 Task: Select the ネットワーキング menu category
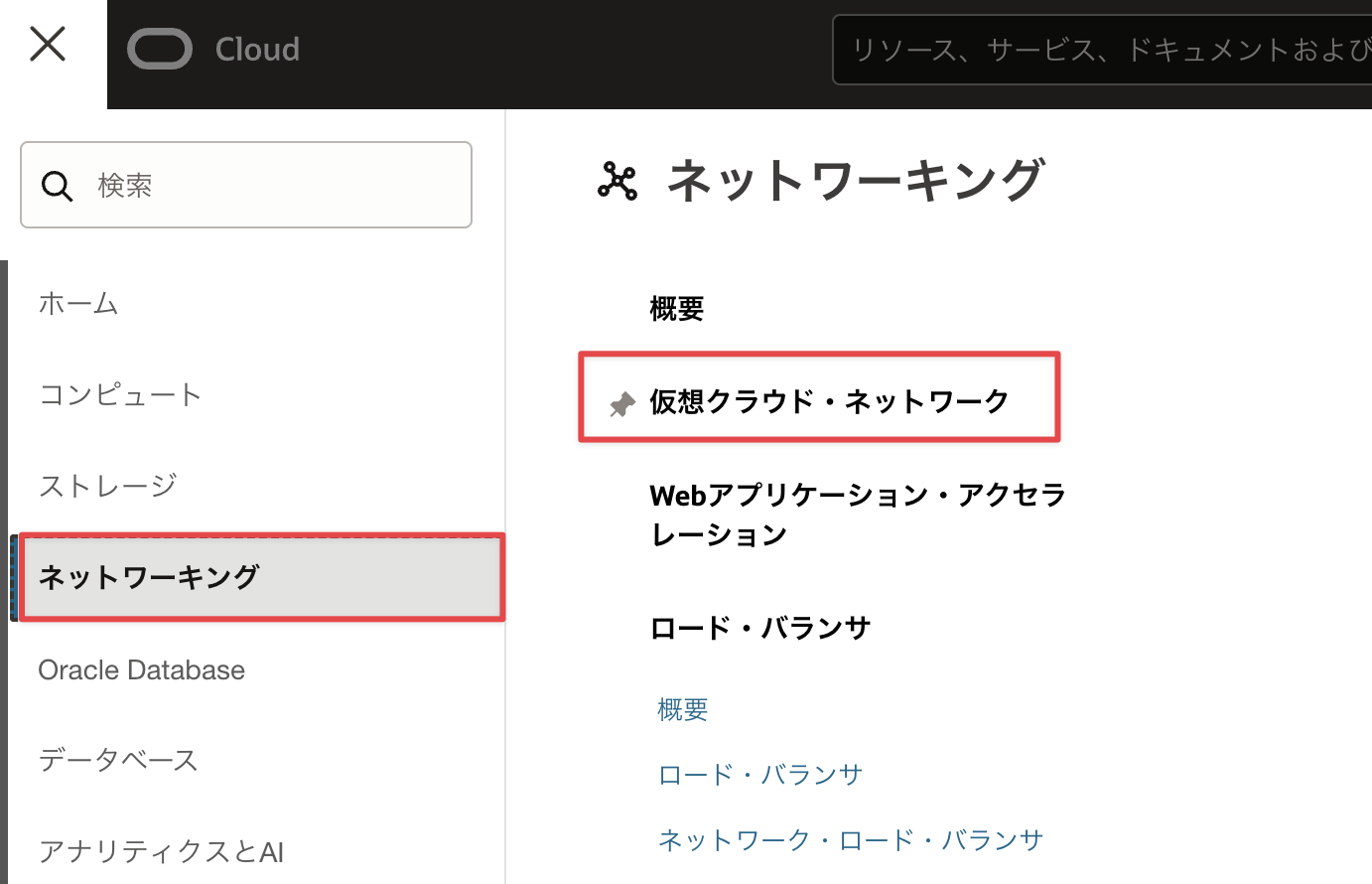click(149, 577)
